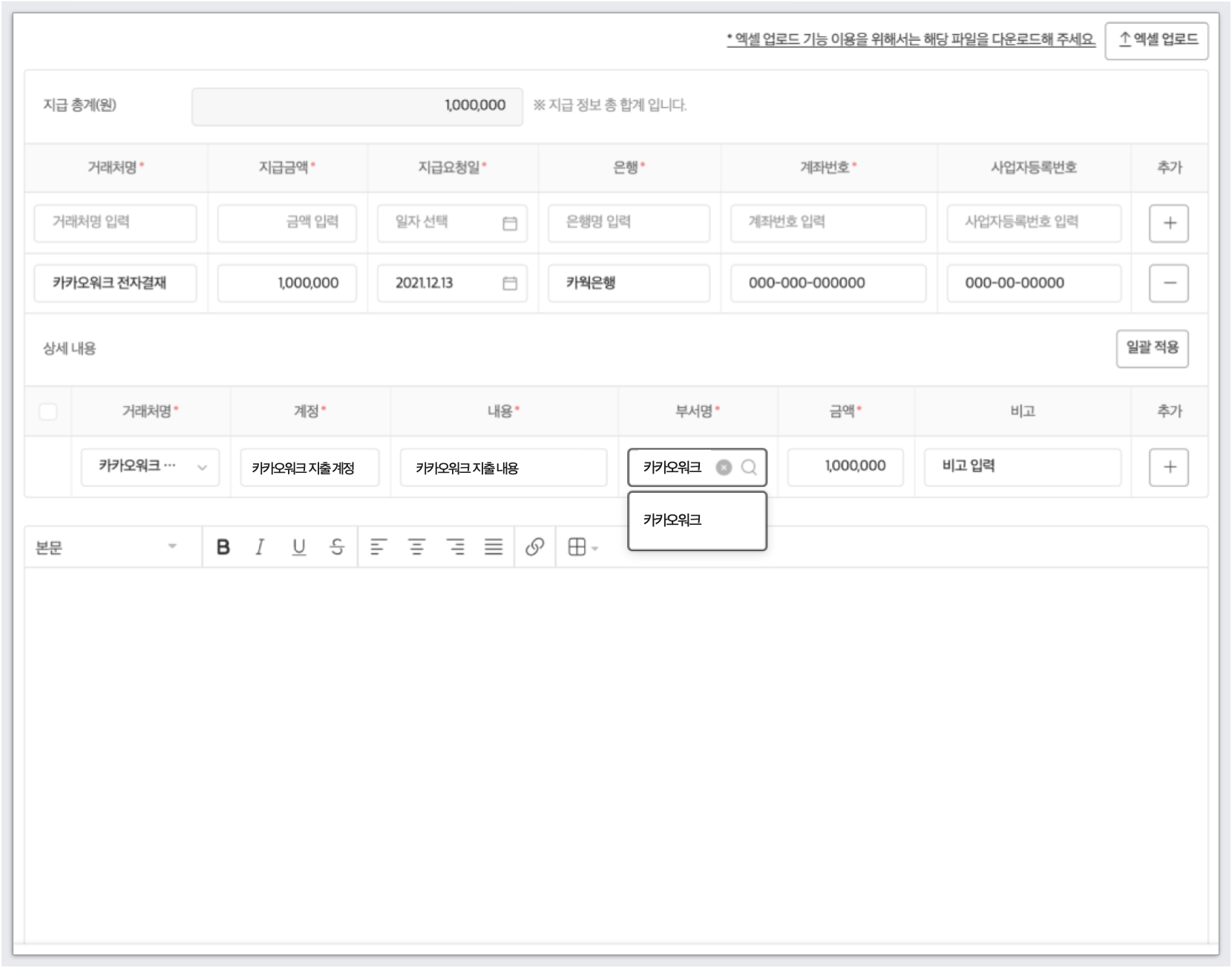Toggle bold formatting in editor toolbar

pyautogui.click(x=223, y=547)
